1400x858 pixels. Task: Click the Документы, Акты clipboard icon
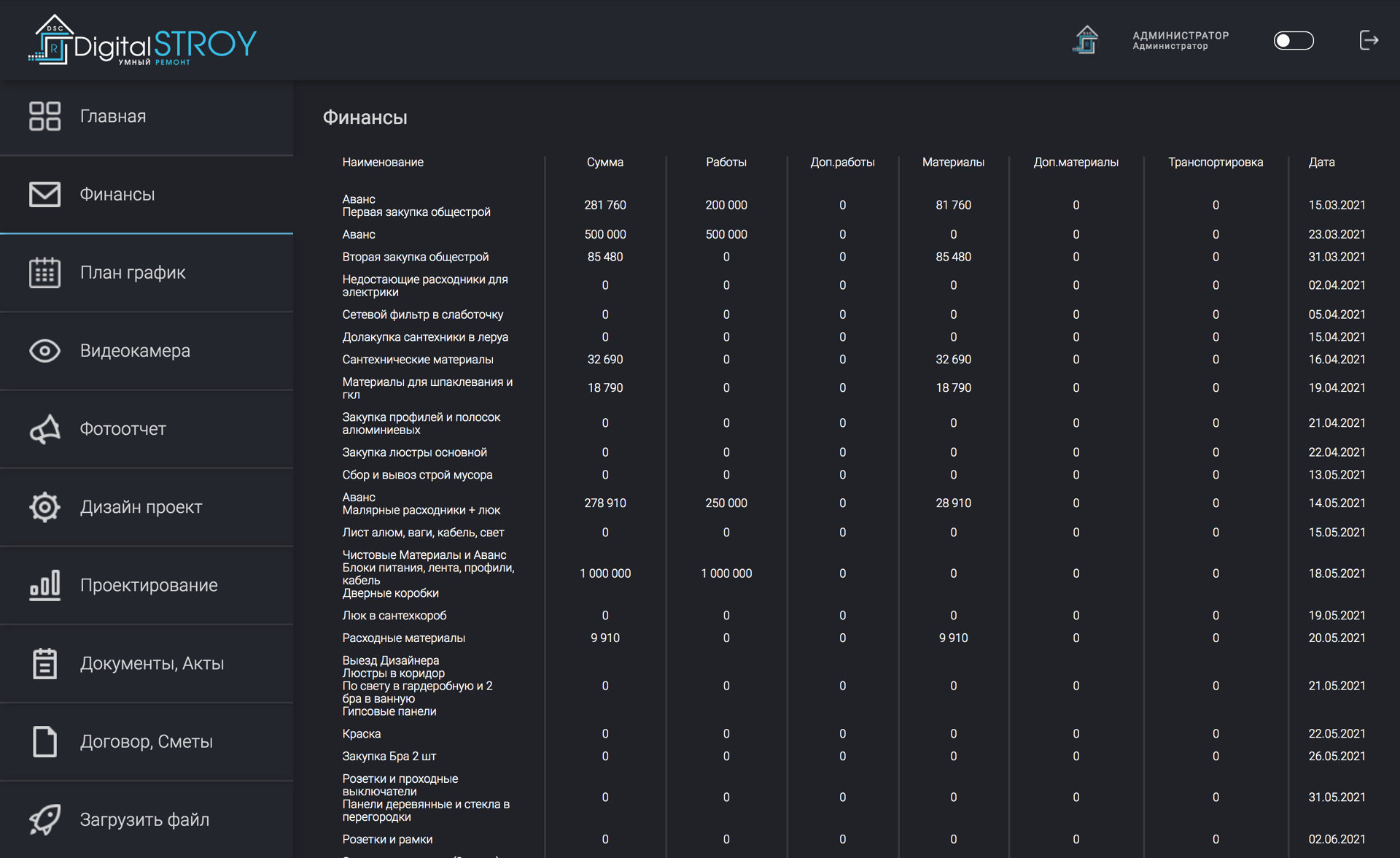pyautogui.click(x=44, y=663)
